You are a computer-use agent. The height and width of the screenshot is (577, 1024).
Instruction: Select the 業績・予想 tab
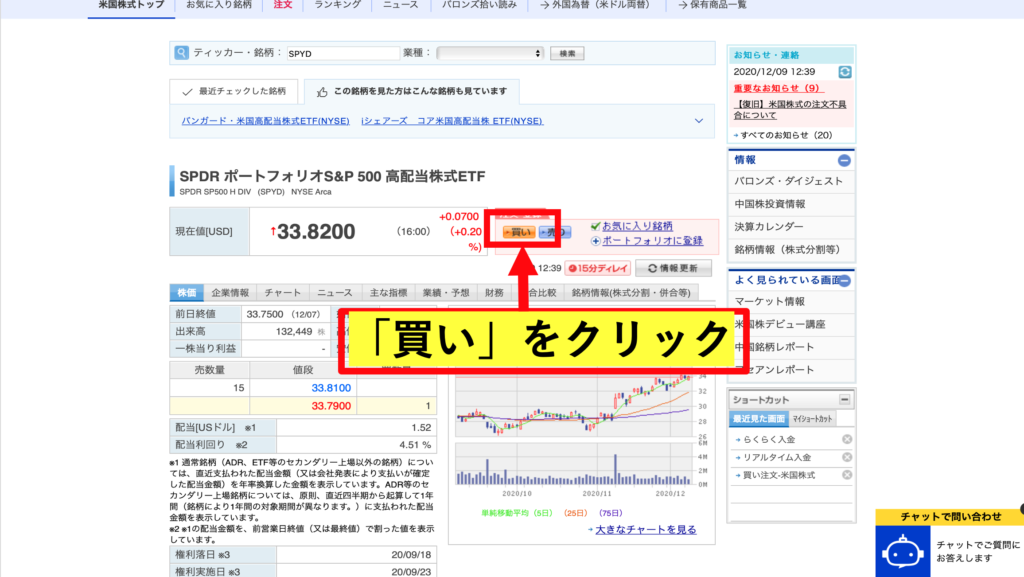pyautogui.click(x=445, y=292)
